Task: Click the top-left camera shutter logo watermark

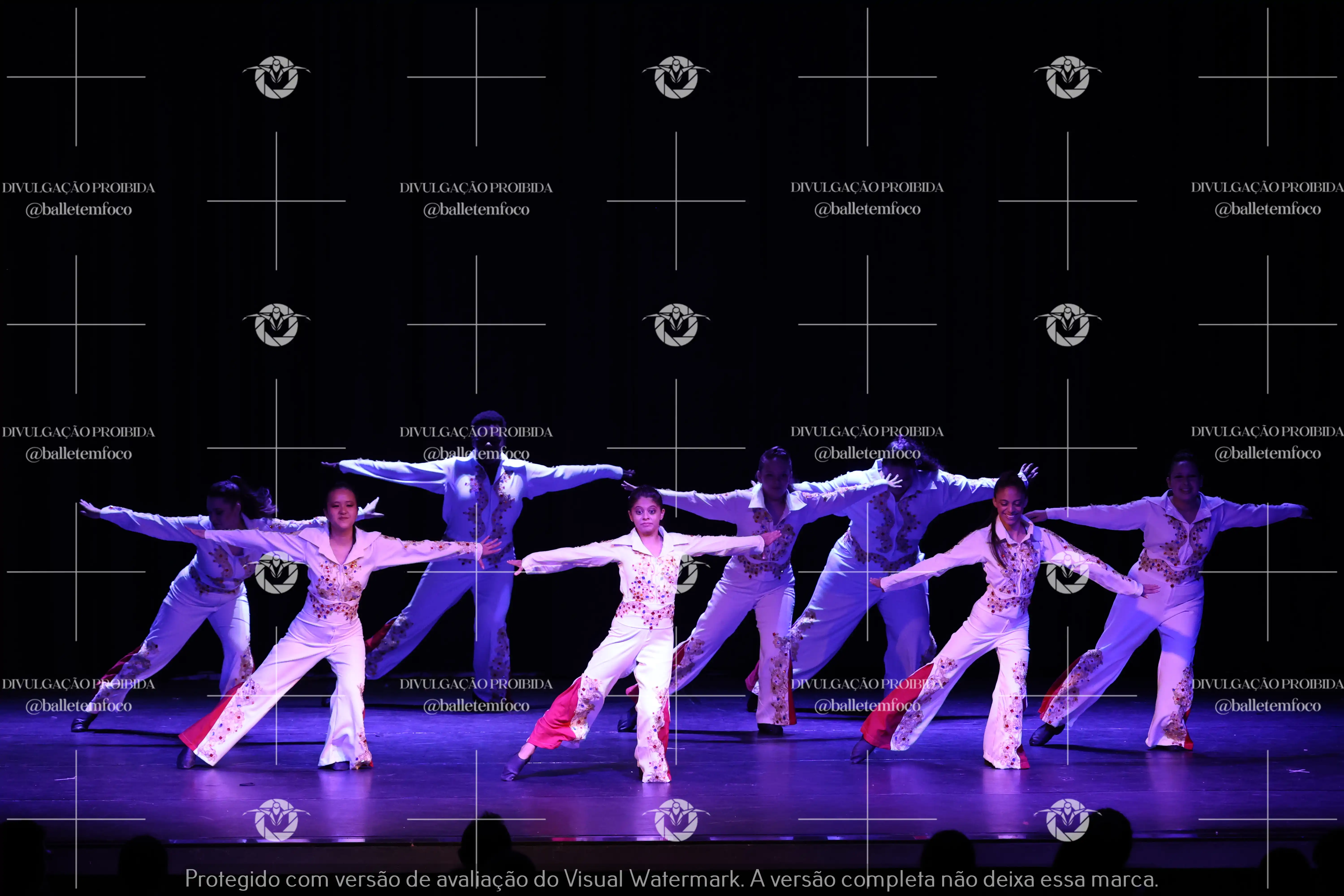Action: point(276,77)
